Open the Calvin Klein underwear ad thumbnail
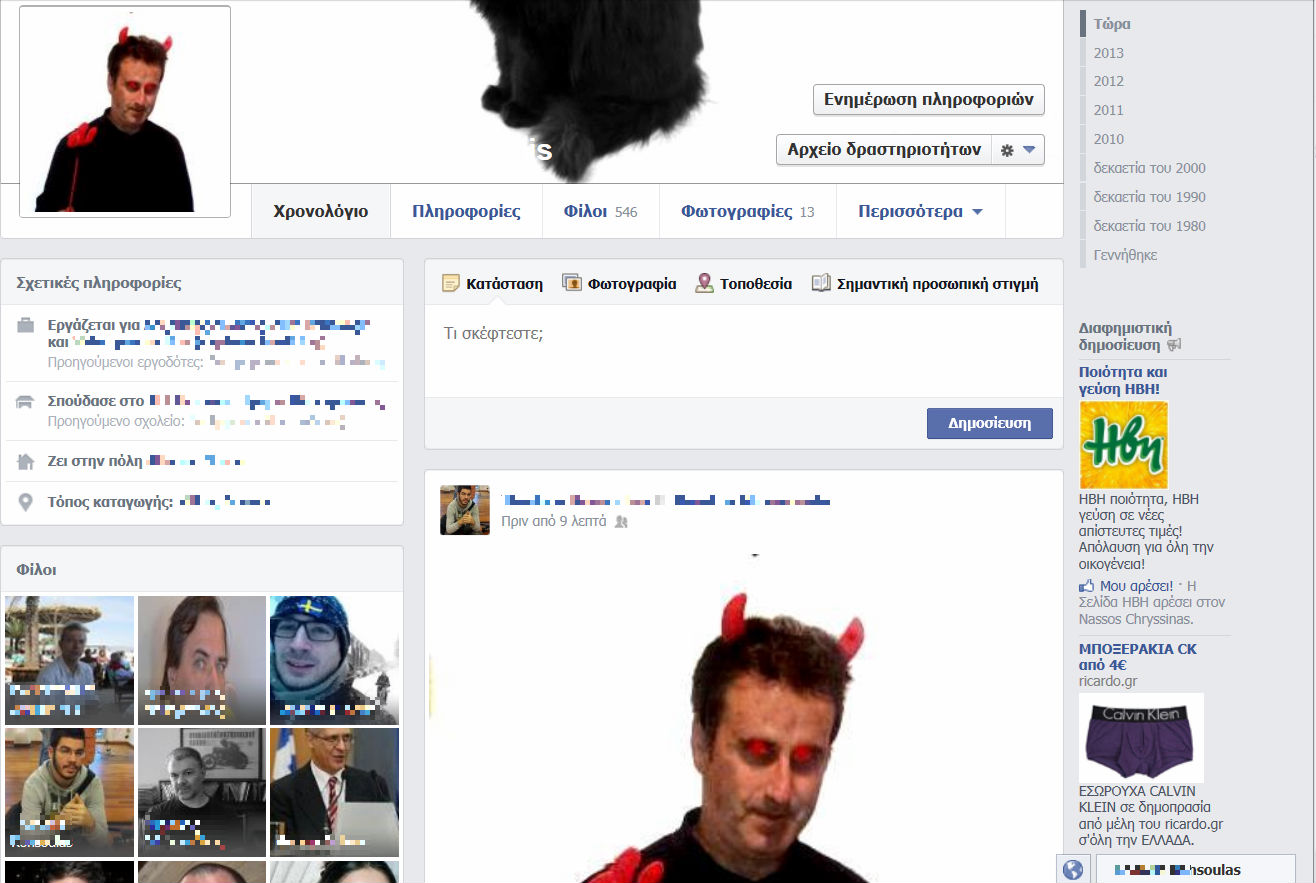 pos(1141,737)
